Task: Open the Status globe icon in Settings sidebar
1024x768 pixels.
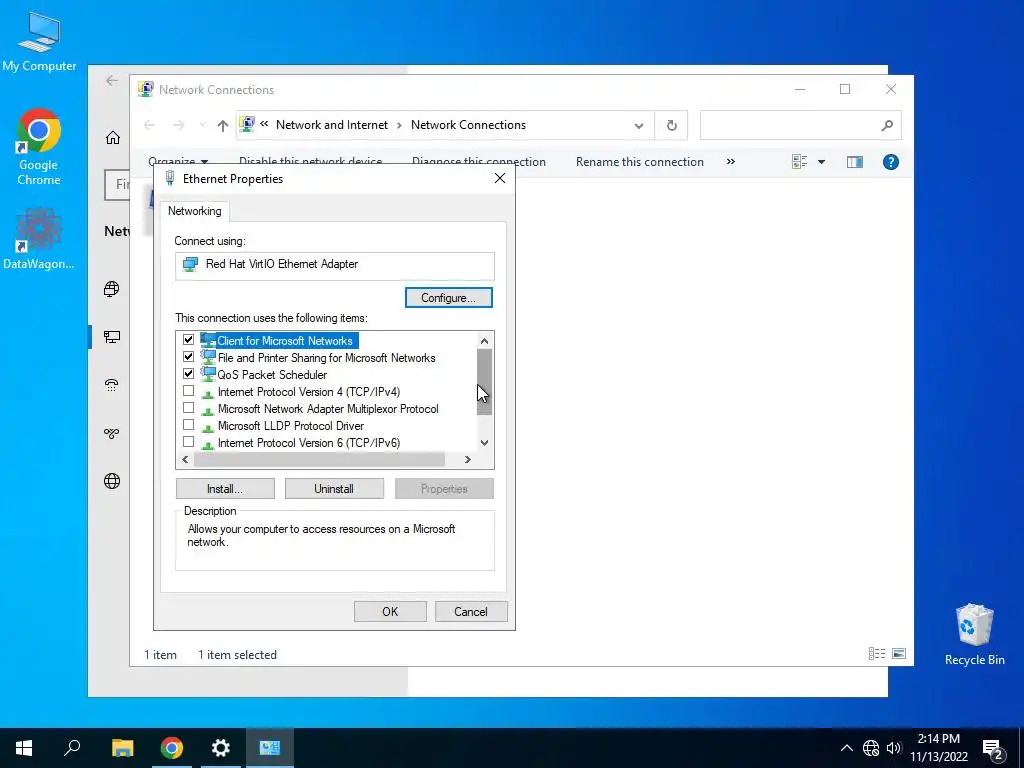Action: [x=112, y=289]
